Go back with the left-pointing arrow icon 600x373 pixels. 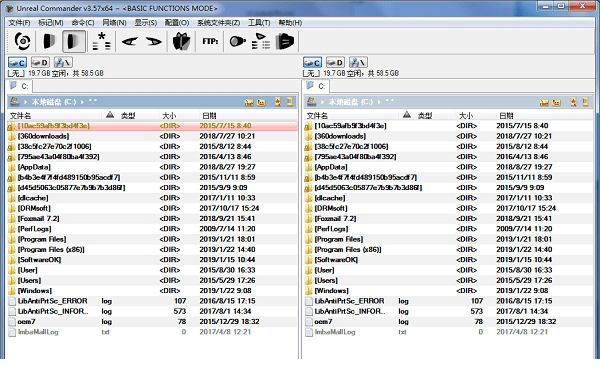point(130,41)
